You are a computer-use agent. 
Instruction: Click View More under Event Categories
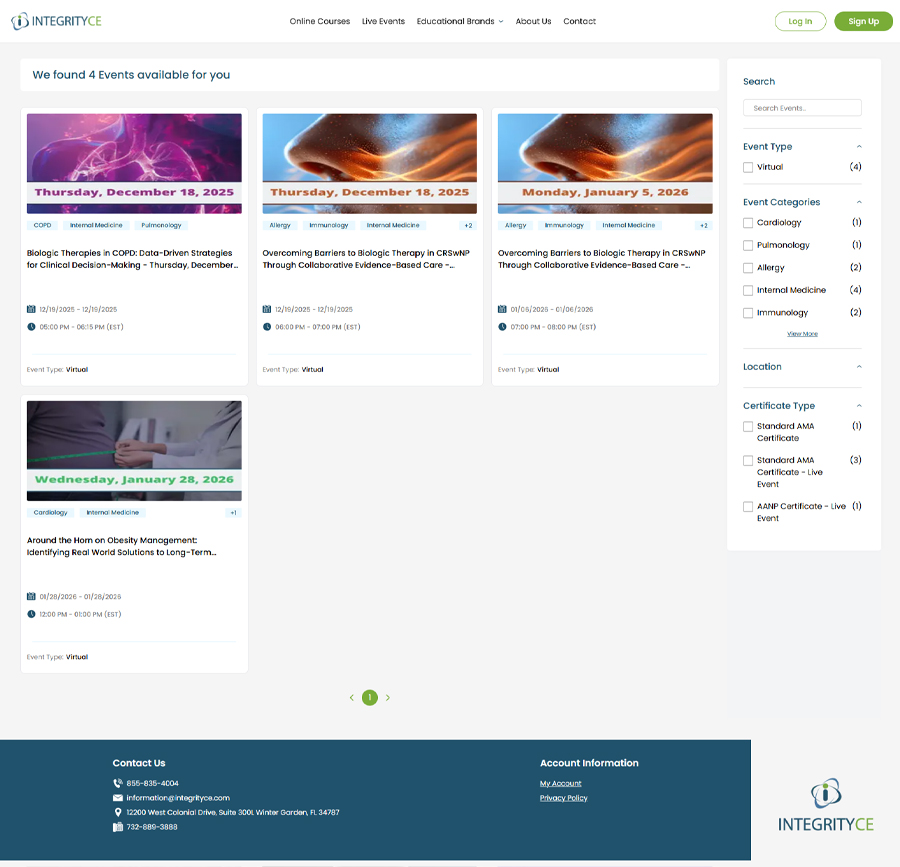pos(802,334)
